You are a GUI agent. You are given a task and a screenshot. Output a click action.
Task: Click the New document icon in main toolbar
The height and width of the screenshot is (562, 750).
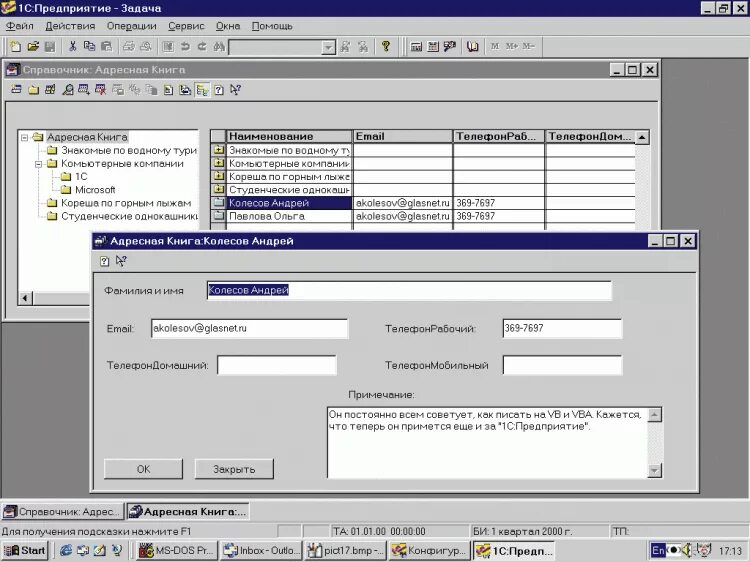[x=16, y=46]
